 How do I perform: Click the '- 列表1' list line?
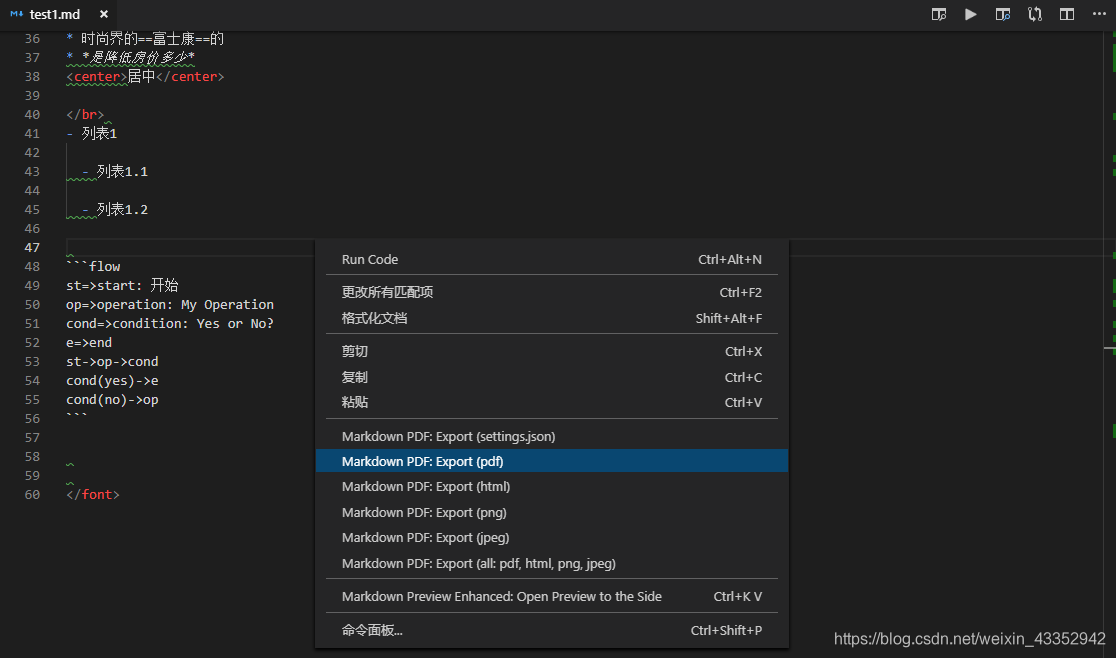coord(91,133)
